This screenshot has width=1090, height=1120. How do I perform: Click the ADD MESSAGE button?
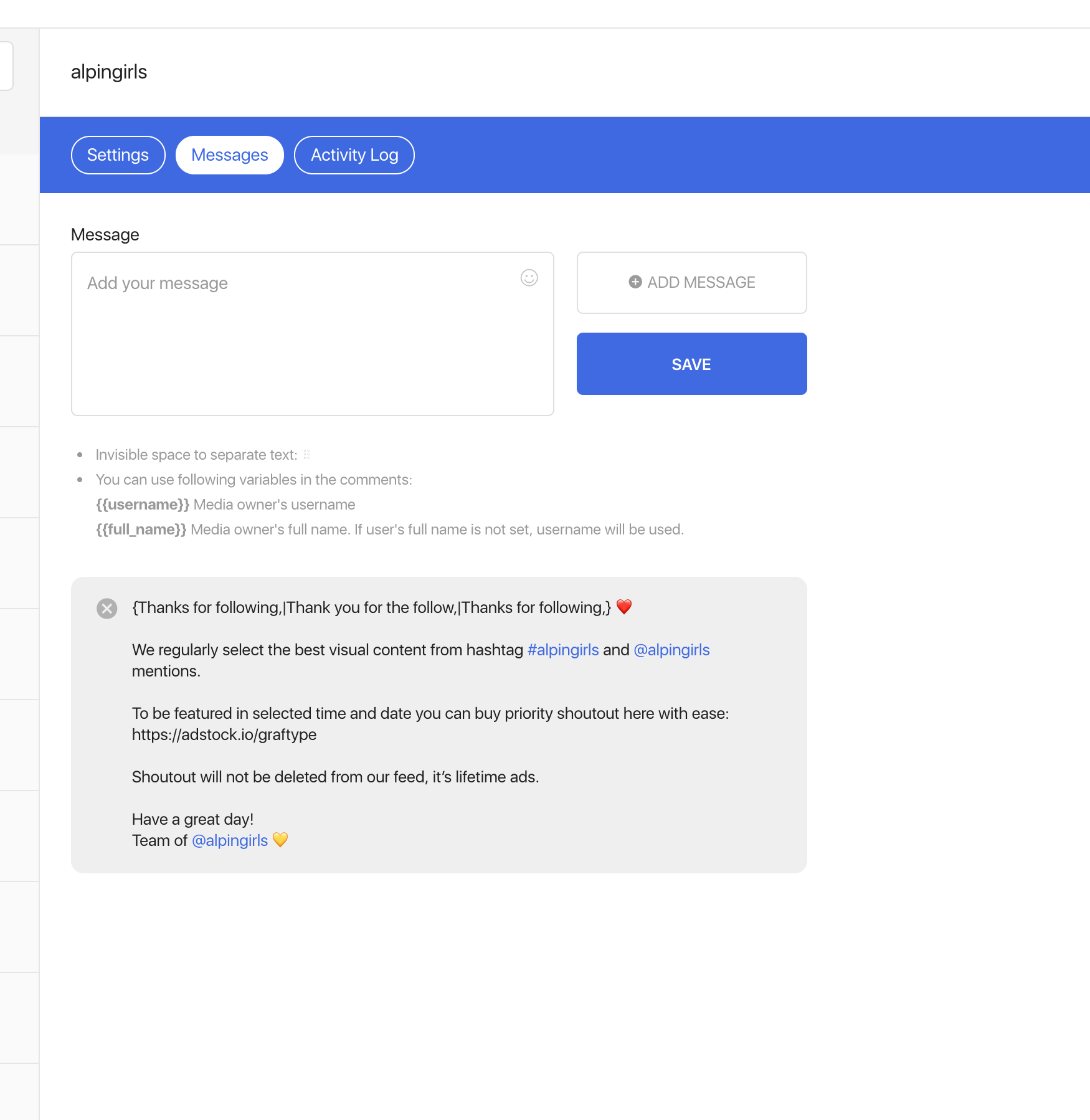(x=691, y=283)
